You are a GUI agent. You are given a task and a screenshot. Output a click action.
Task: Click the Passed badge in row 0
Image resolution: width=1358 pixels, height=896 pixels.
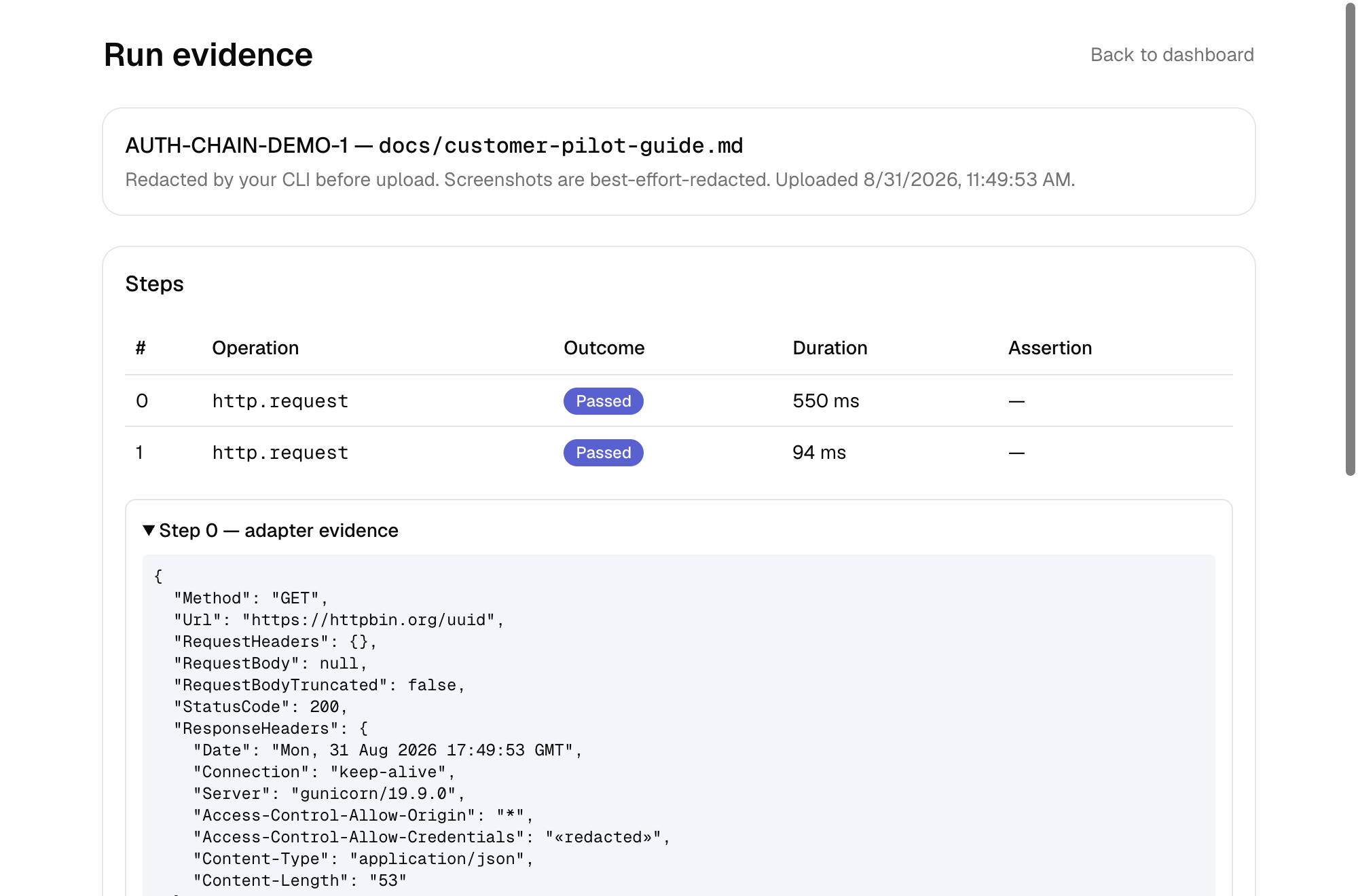click(603, 401)
